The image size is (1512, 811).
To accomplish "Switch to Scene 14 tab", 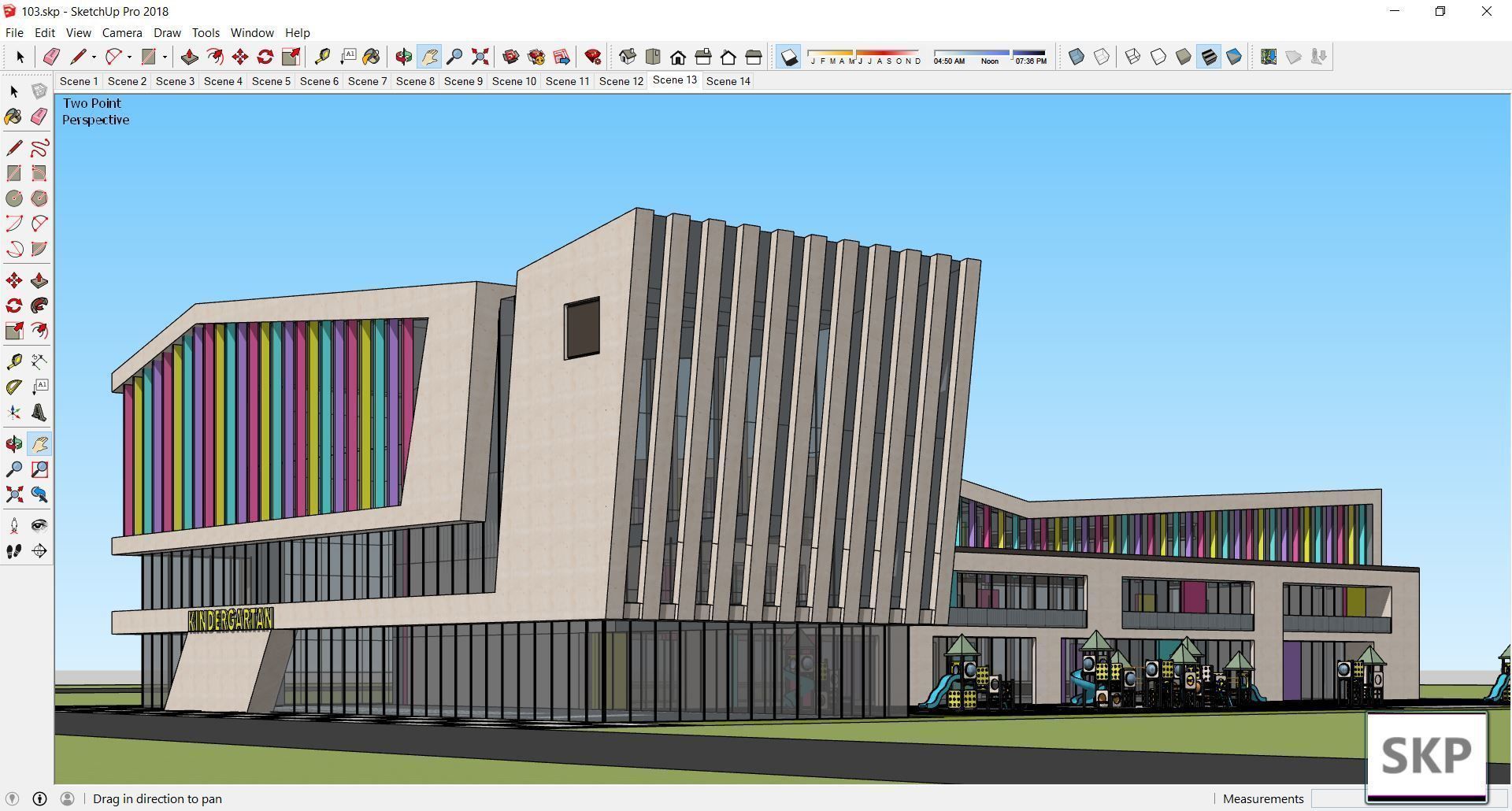I will pos(728,81).
